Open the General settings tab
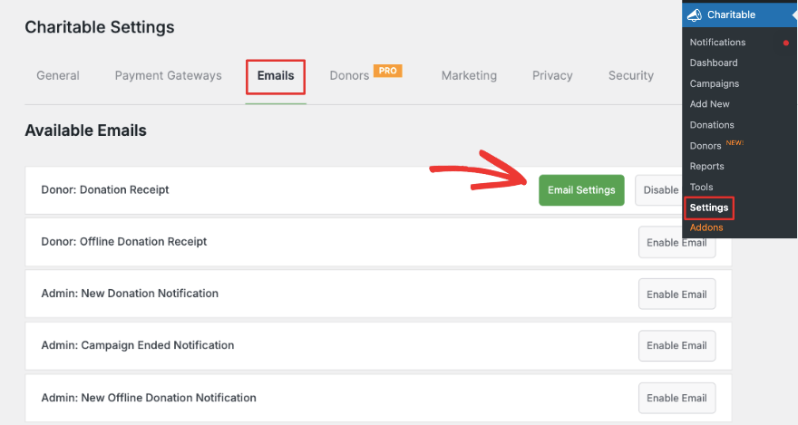Screen dimensions: 798x425 click(58, 76)
